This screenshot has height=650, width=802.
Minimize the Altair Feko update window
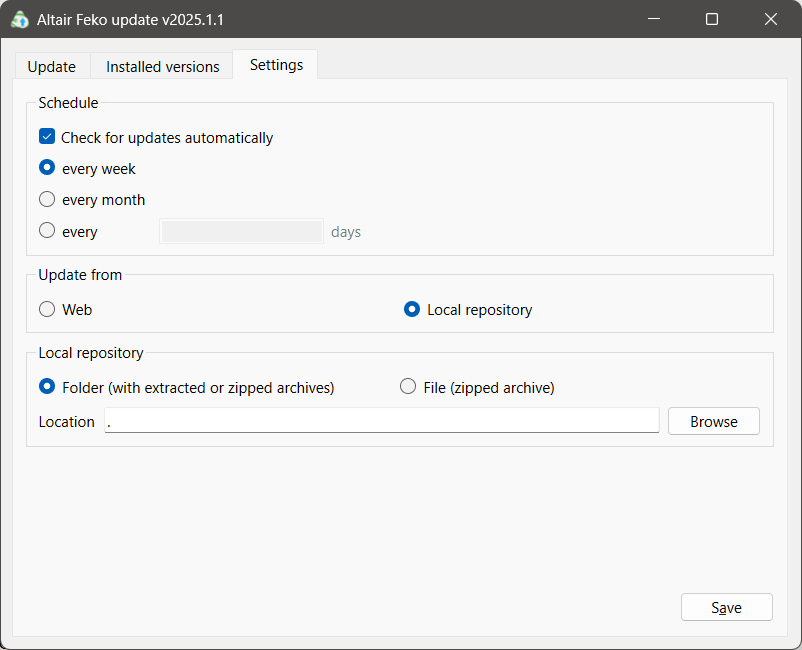point(654,19)
